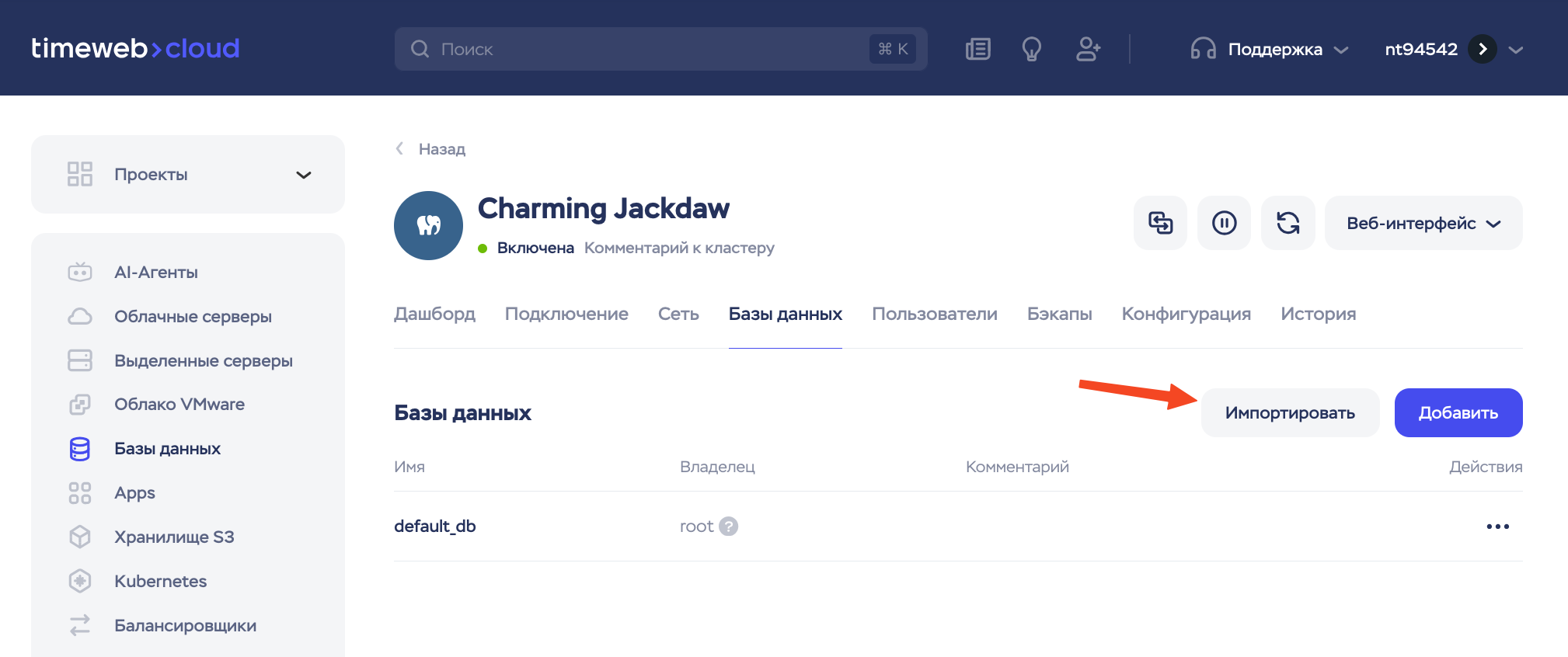Click the restart cluster refresh icon
Screen dimensions: 1568x657
click(1288, 223)
